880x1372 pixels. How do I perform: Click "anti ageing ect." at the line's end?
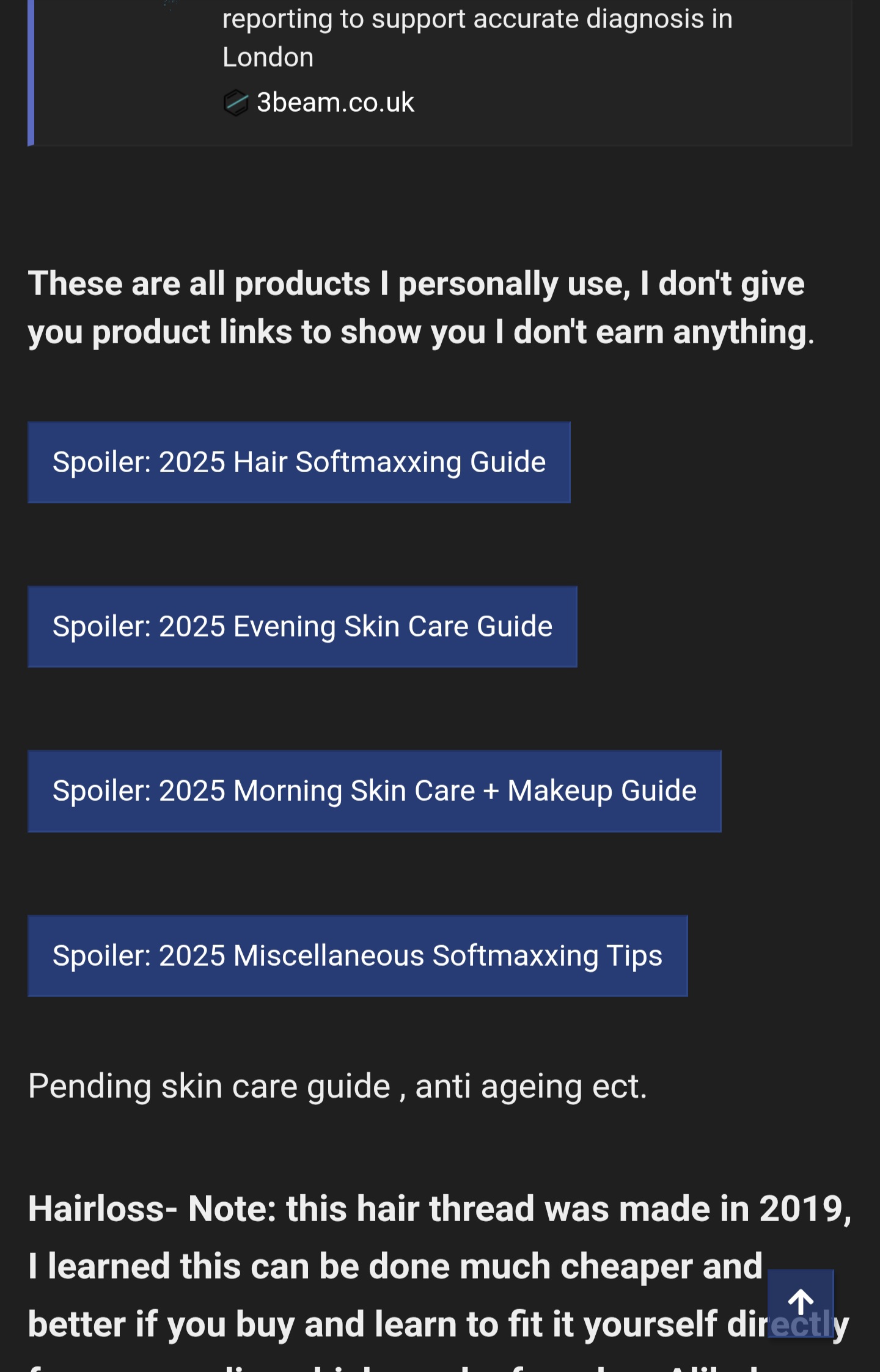coord(530,1087)
